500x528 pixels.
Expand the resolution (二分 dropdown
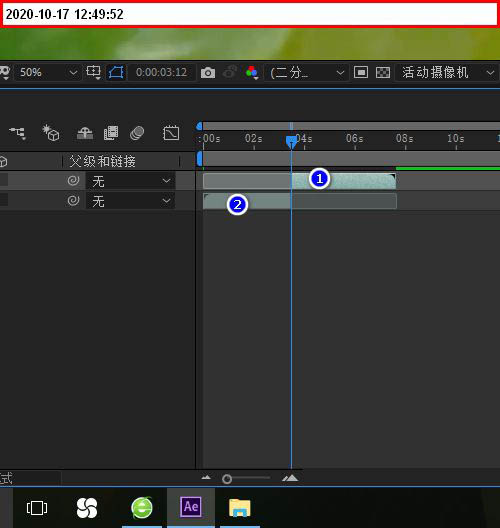307,72
